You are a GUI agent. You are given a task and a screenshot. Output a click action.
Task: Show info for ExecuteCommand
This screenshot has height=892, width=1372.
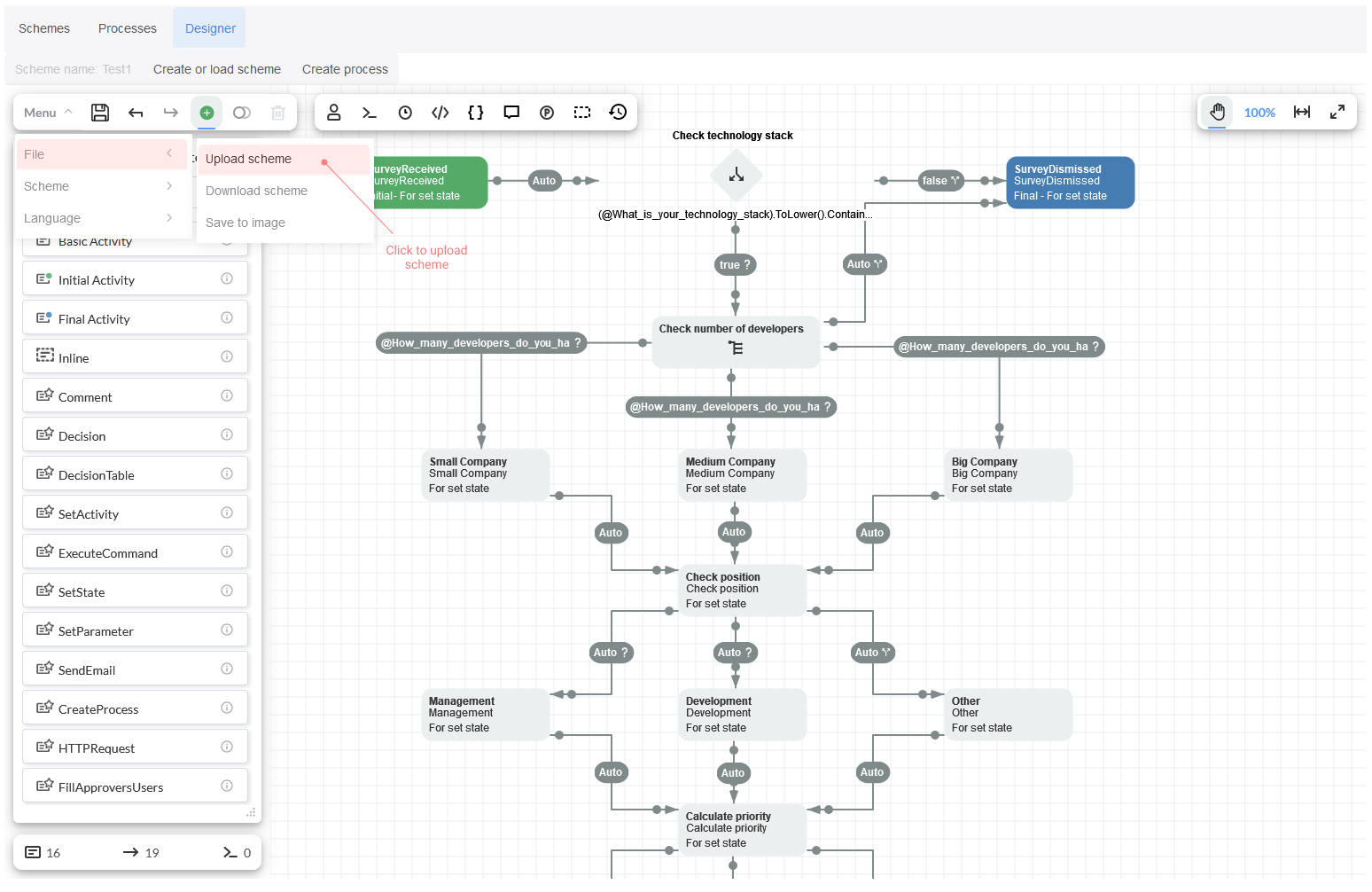227,552
